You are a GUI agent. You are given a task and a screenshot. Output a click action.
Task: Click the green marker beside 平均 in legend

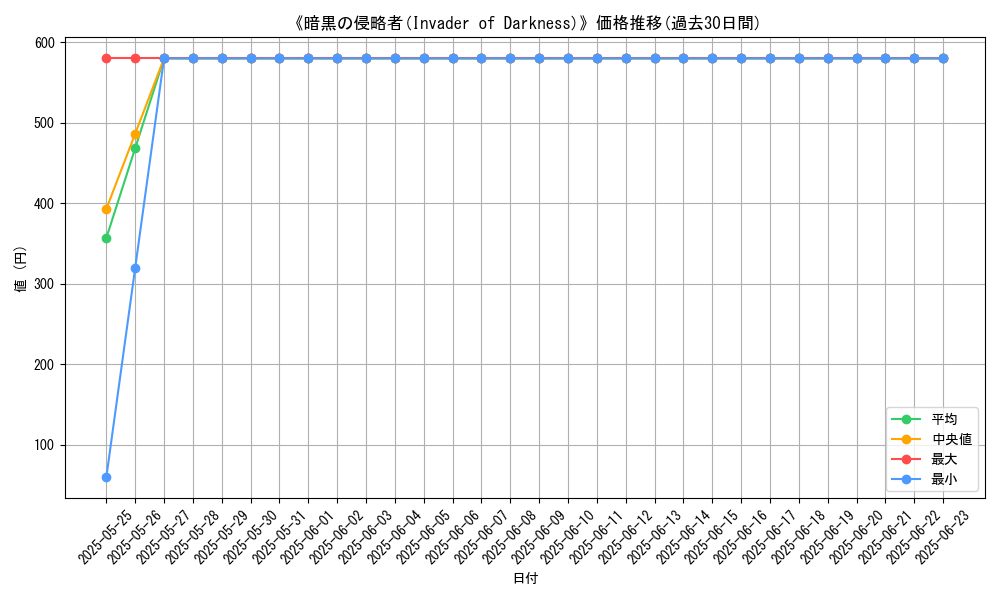[x=906, y=420]
